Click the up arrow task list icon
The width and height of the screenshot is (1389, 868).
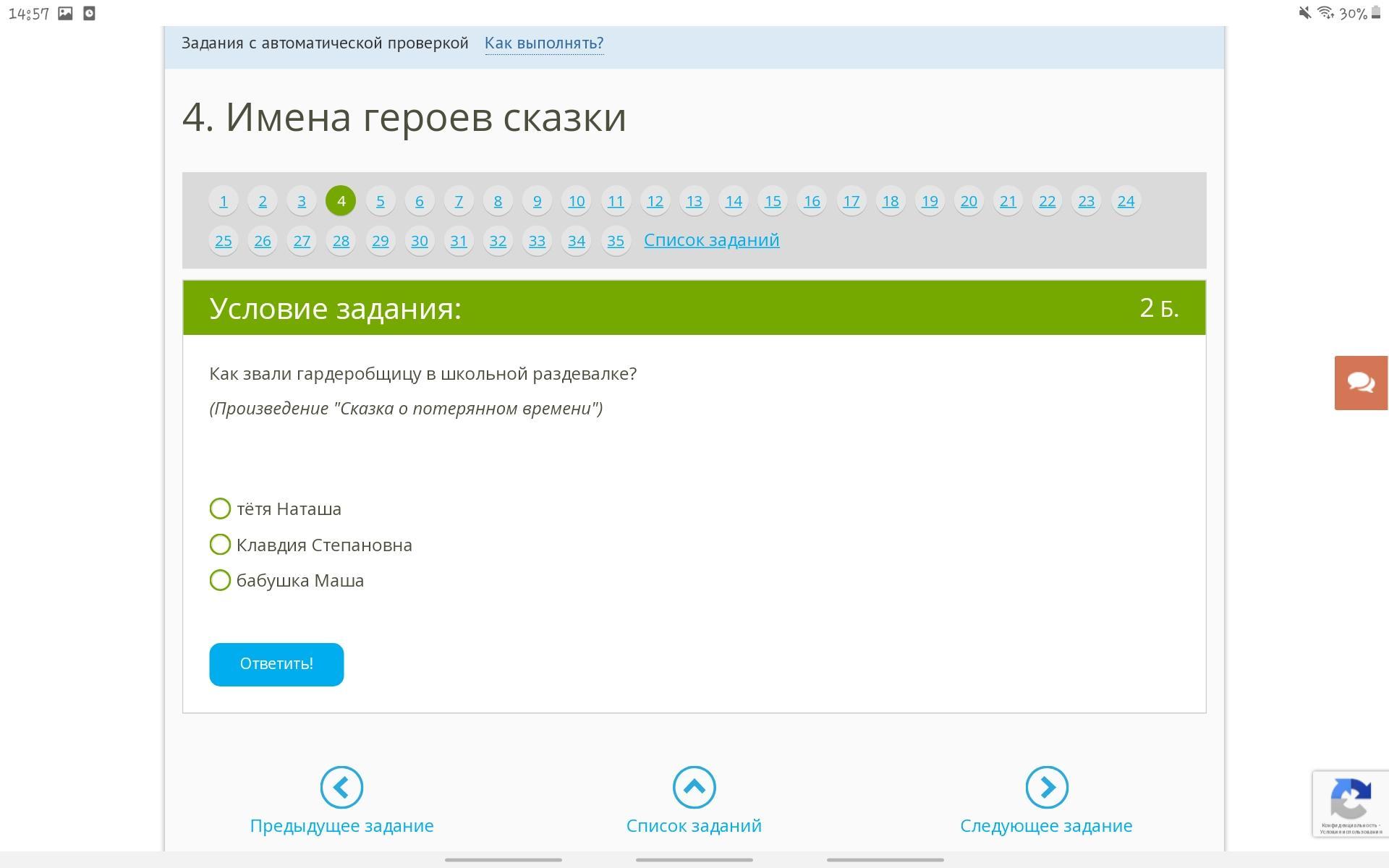694,787
